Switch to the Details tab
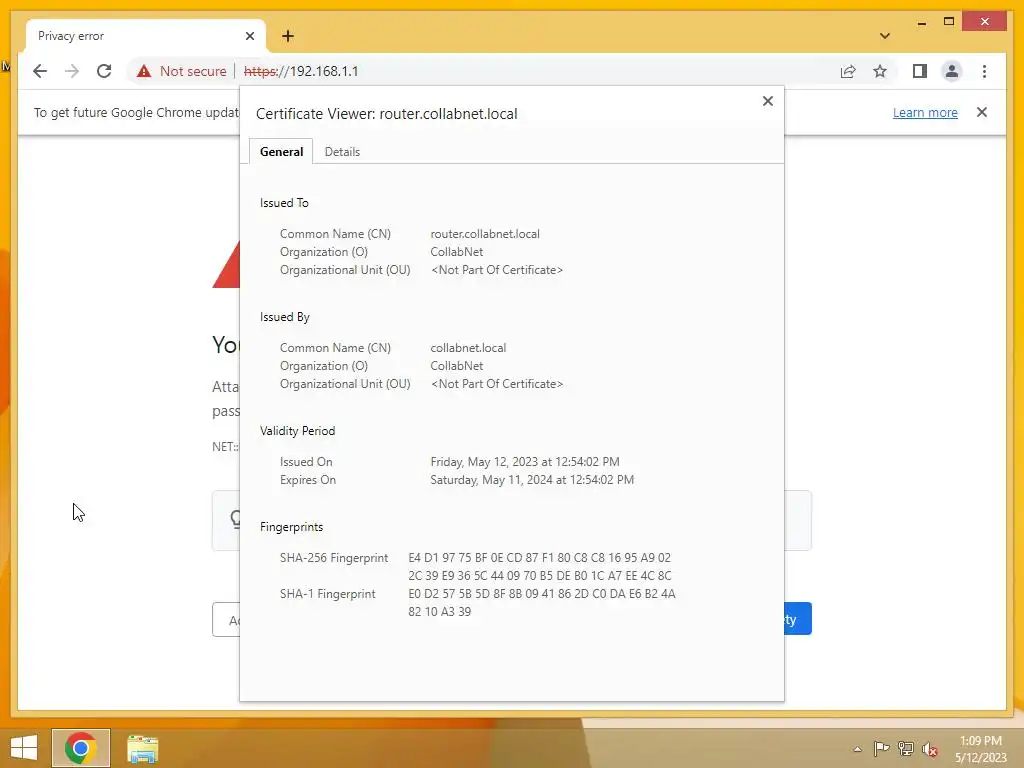 click(342, 152)
